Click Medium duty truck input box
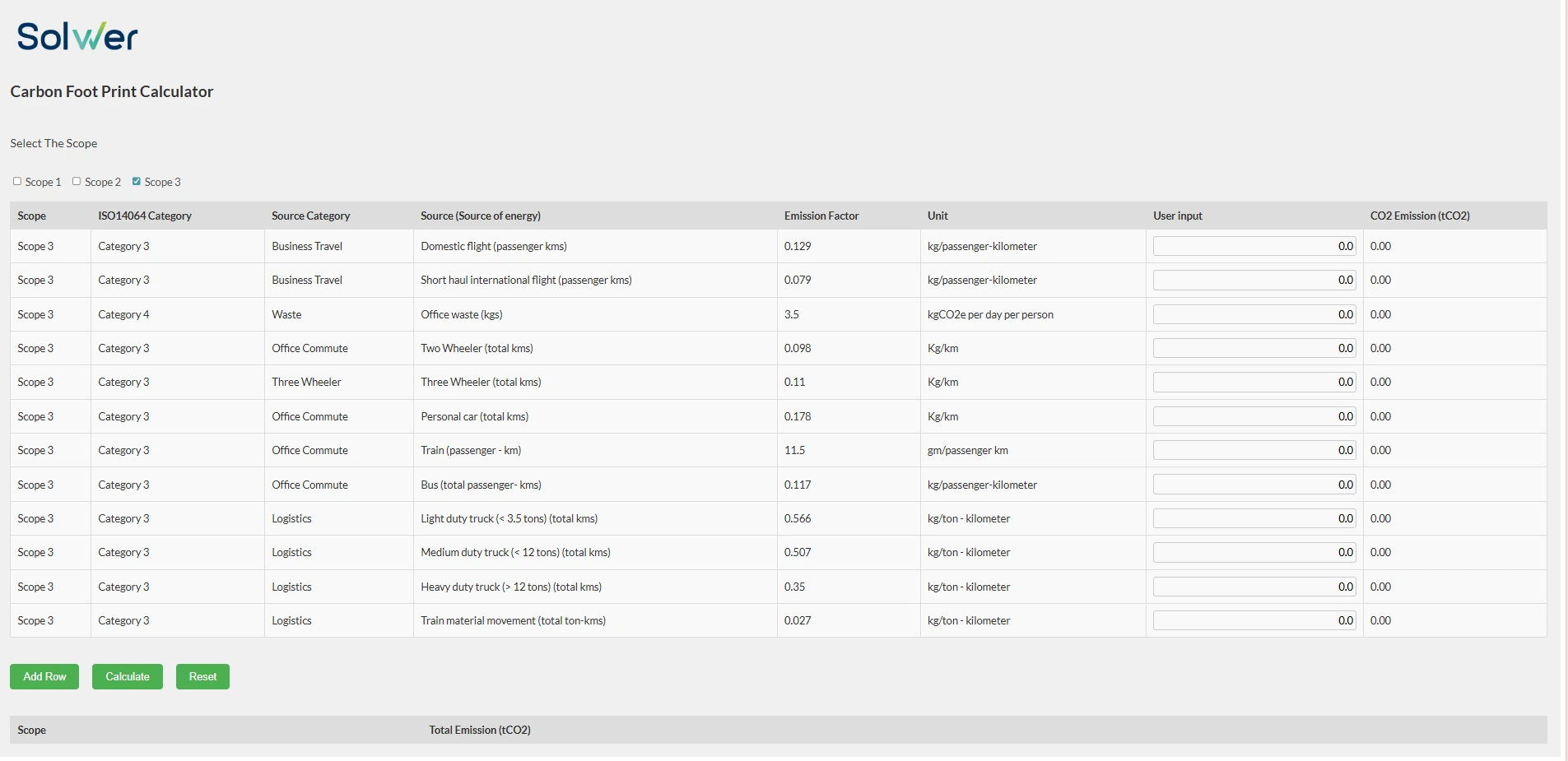Viewport: 1568px width, 761px height. pos(1254,553)
